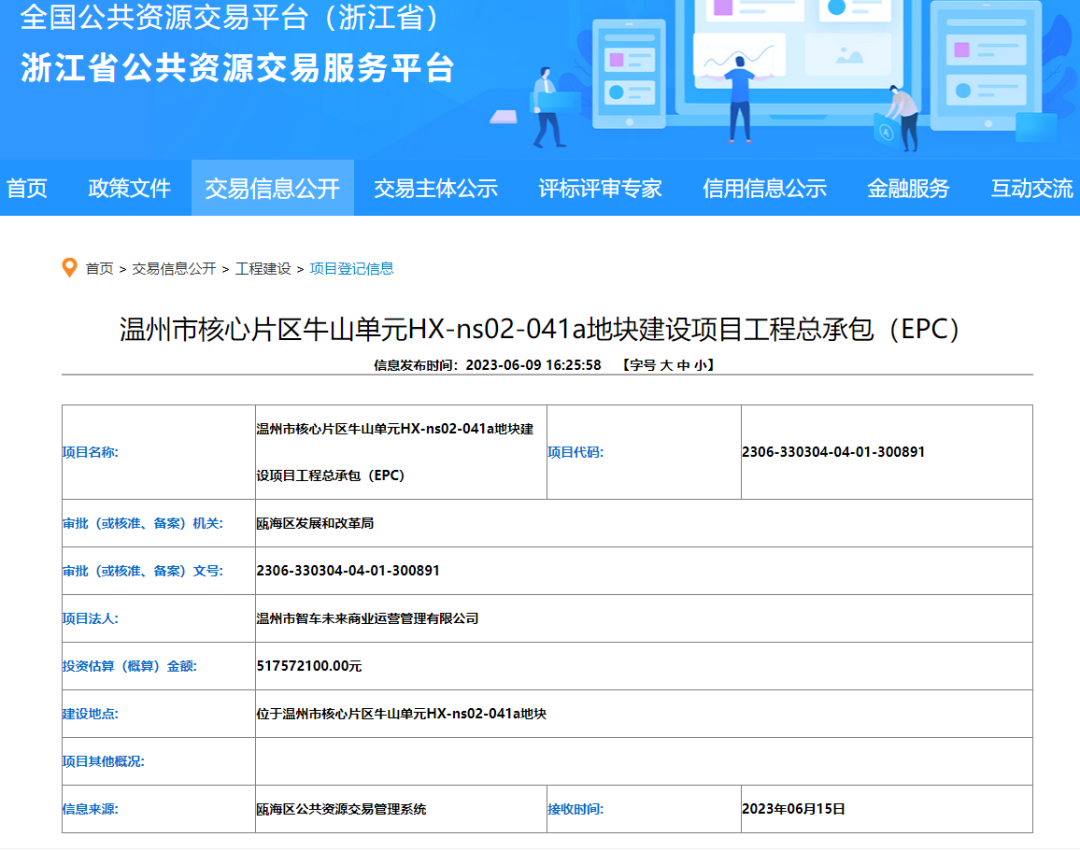Image resolution: width=1080 pixels, height=851 pixels.
Task: Click the 浙江省公共资源交易服务平台 site title
Action: point(238,68)
